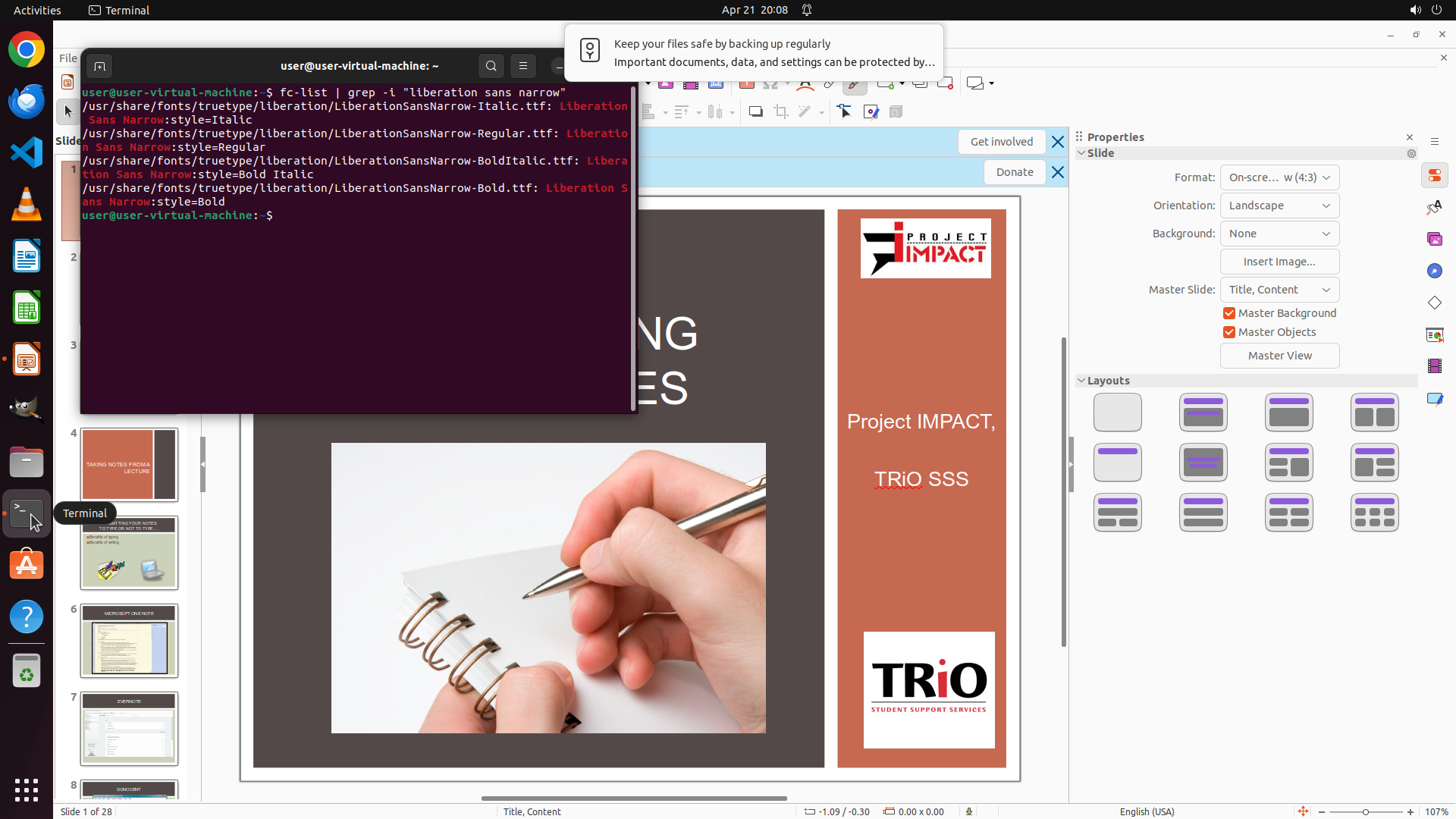
Task: Click the Crop image toolbar icon
Action: click(780, 112)
